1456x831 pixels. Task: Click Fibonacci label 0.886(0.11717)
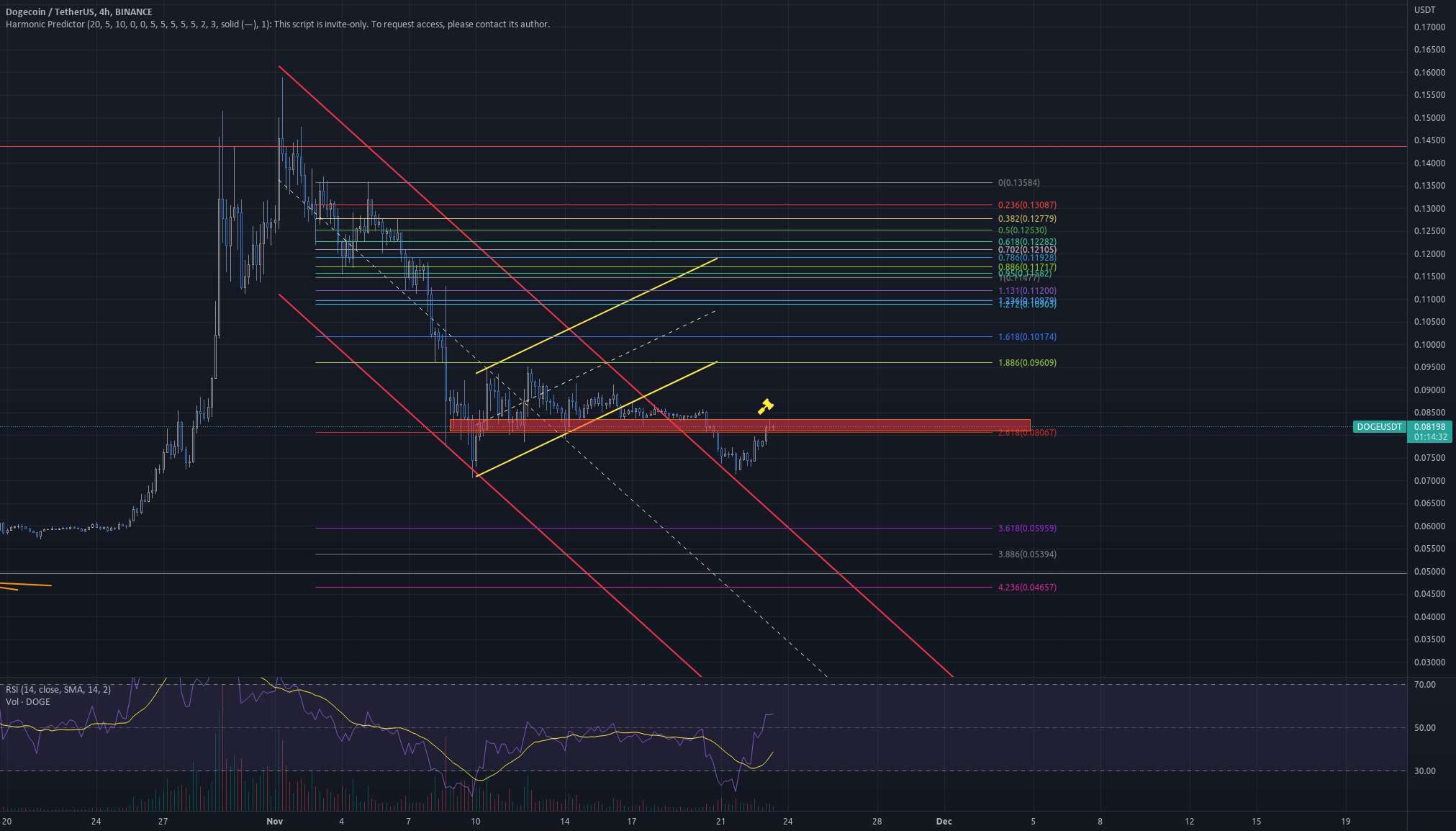pyautogui.click(x=1027, y=267)
